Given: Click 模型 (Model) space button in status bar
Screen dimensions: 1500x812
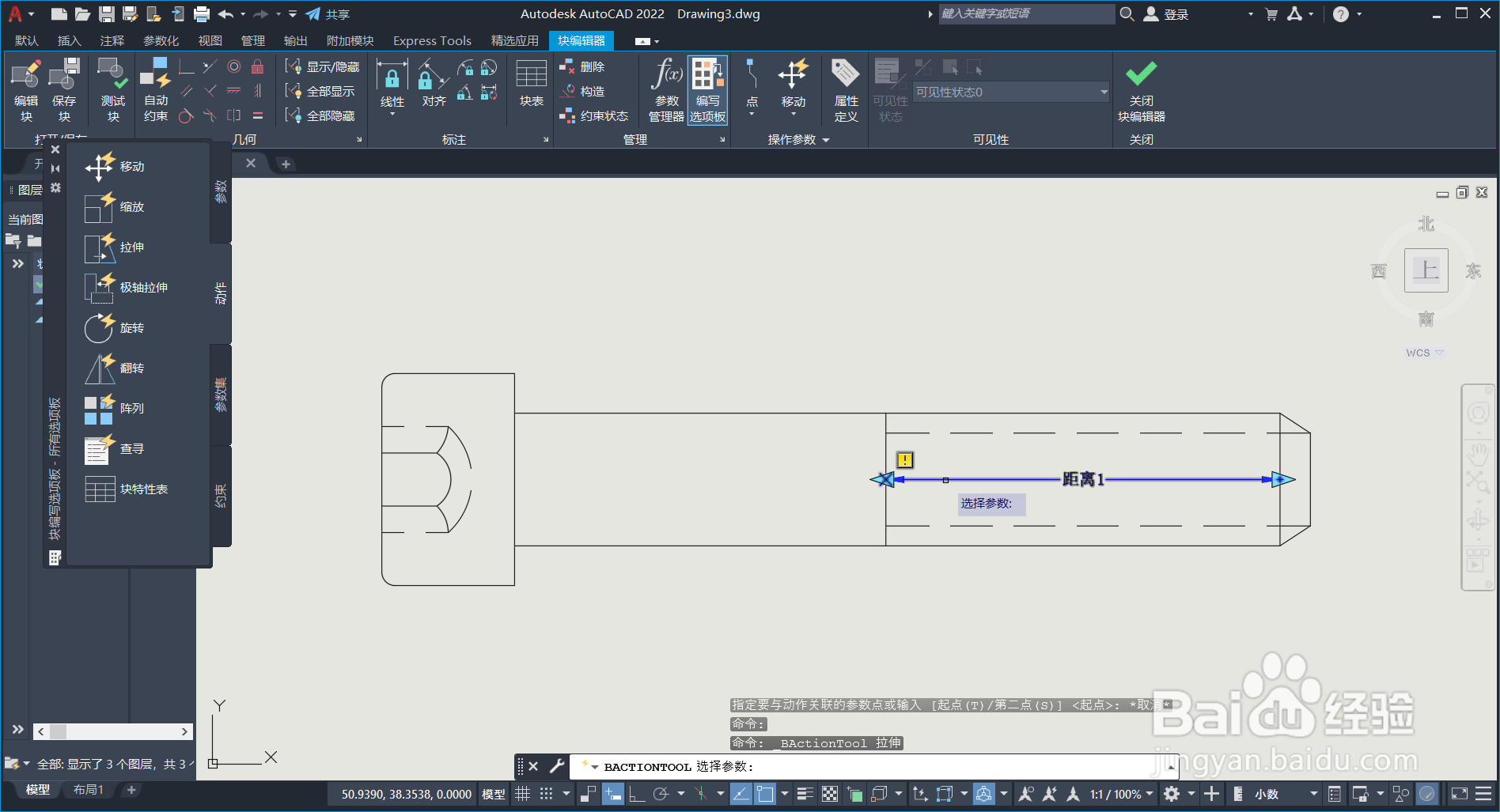Looking at the screenshot, I should 494,794.
